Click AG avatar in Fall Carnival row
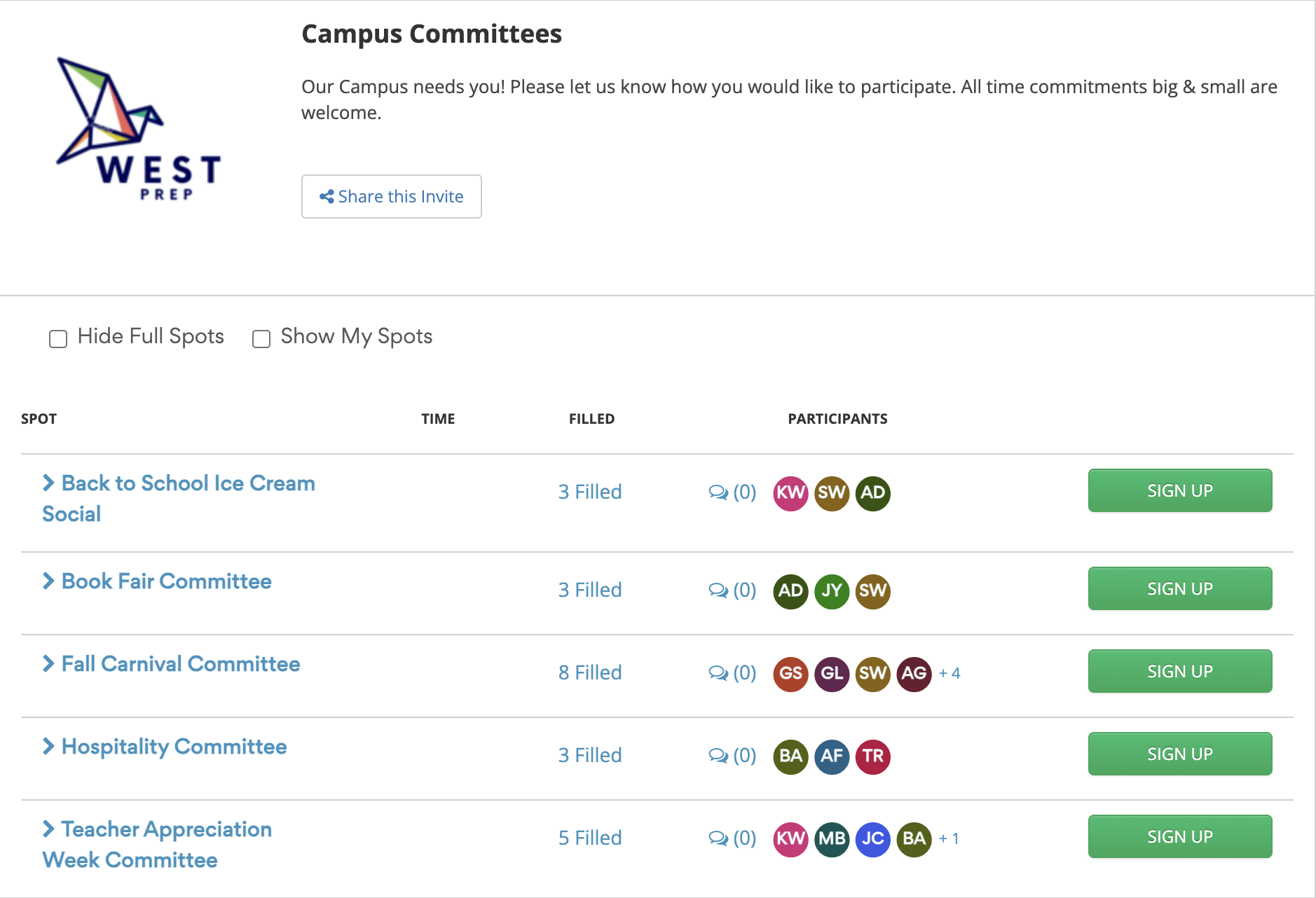The width and height of the screenshot is (1316, 898). tap(914, 674)
